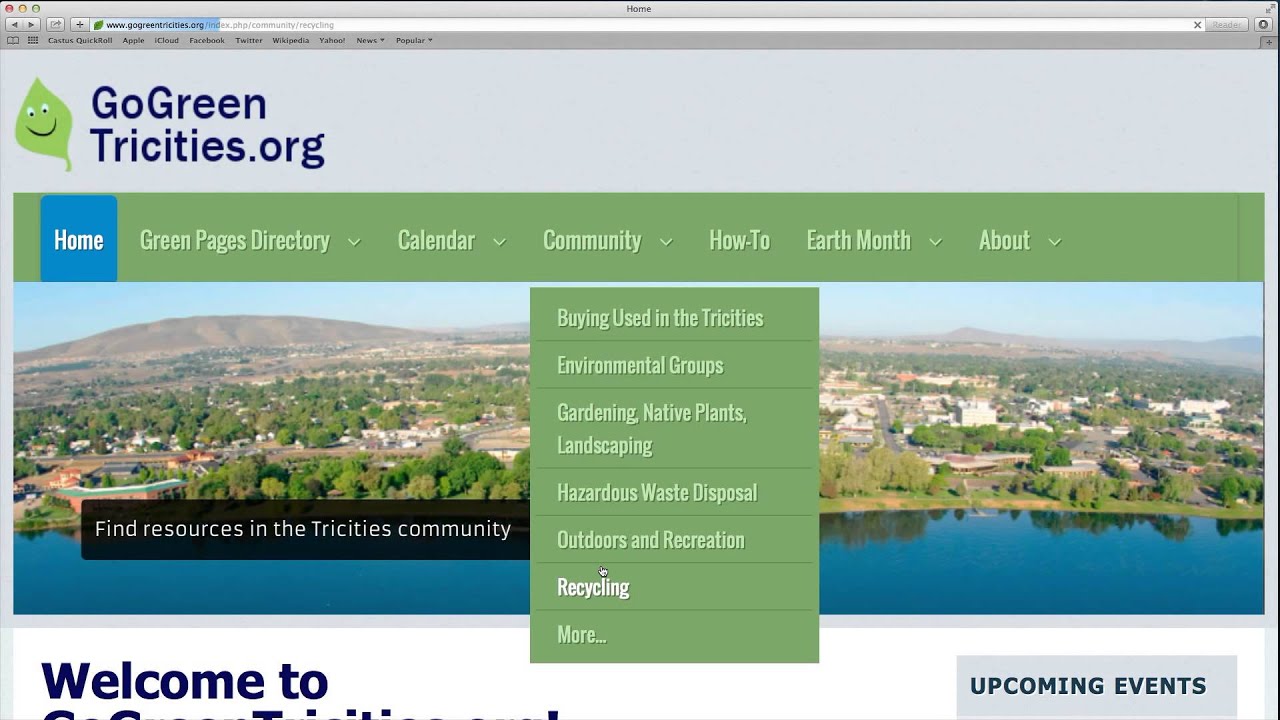The image size is (1280, 720).
Task: Open the Castus QuickRoll bookmark
Action: pos(80,40)
